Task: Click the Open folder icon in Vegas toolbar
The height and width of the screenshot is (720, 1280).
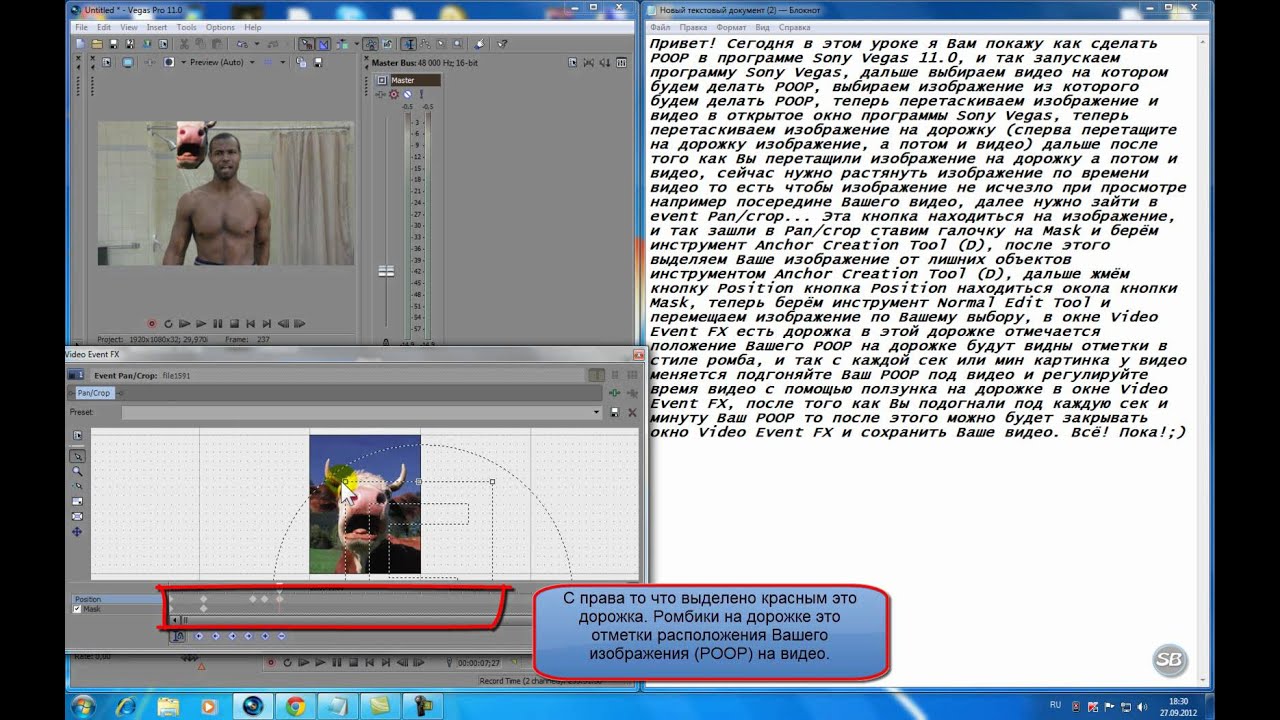Action: (x=97, y=44)
